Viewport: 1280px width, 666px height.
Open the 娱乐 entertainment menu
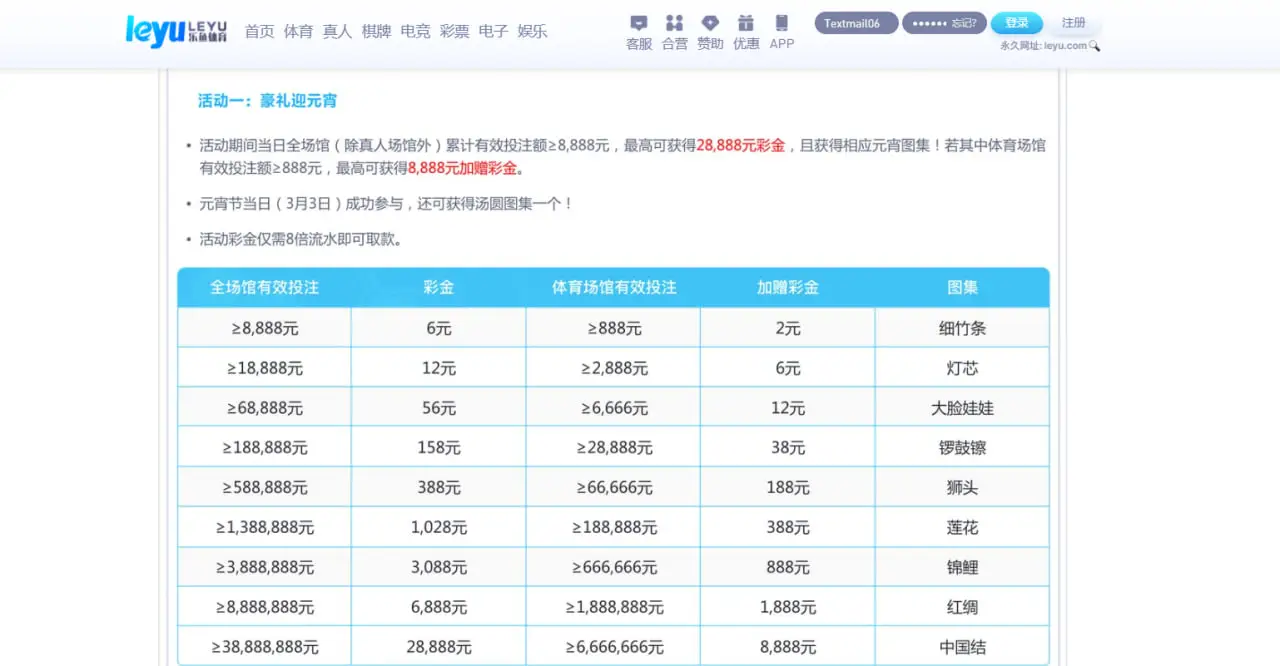tap(531, 31)
